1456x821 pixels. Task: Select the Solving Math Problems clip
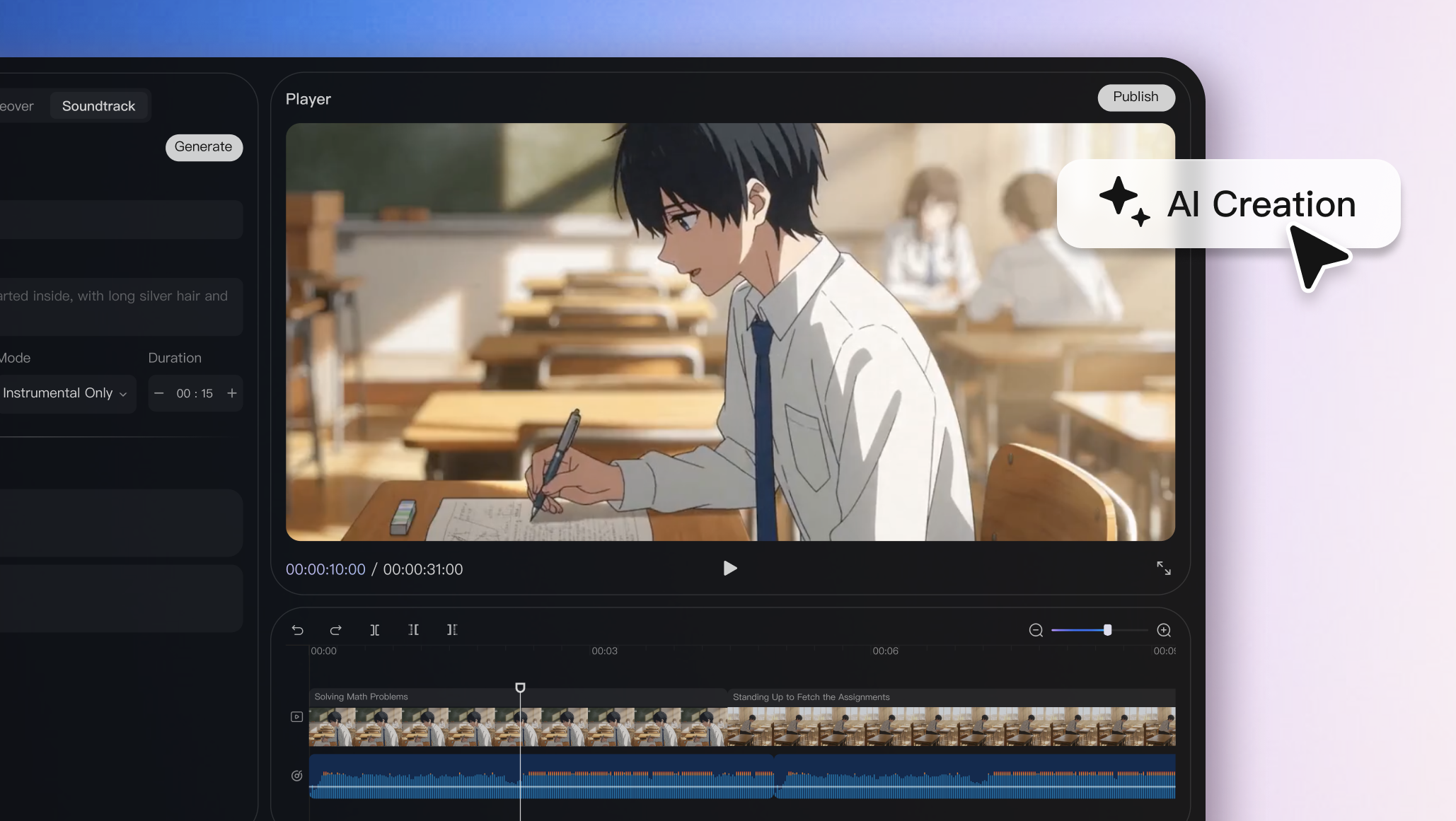point(518,717)
